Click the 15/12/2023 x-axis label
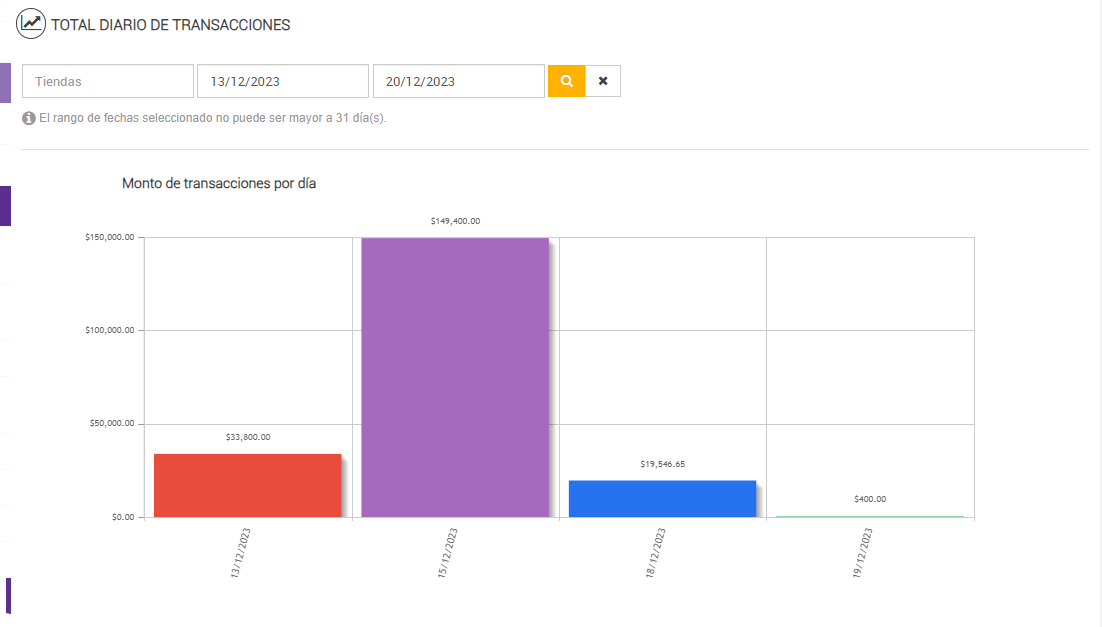The height and width of the screenshot is (627, 1102). click(x=448, y=553)
